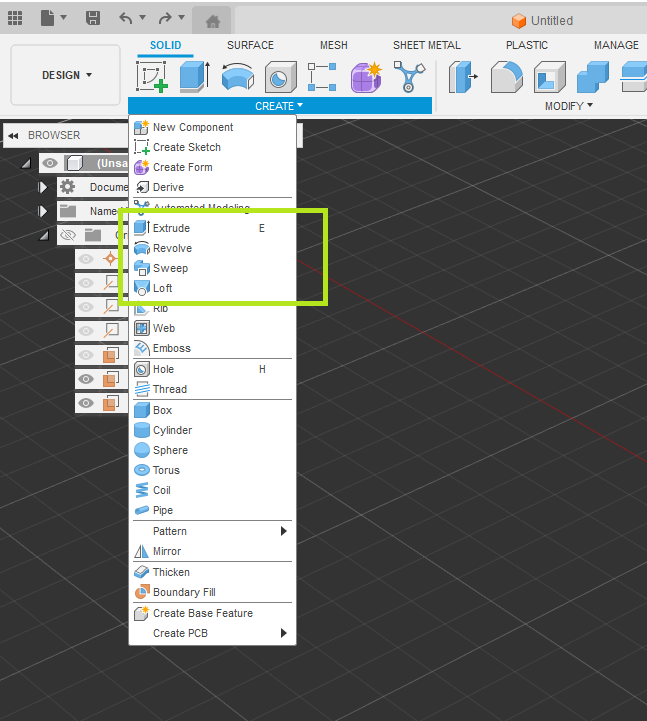Screen dimensions: 647x721
Task: Undo the last action
Action: (x=126, y=18)
